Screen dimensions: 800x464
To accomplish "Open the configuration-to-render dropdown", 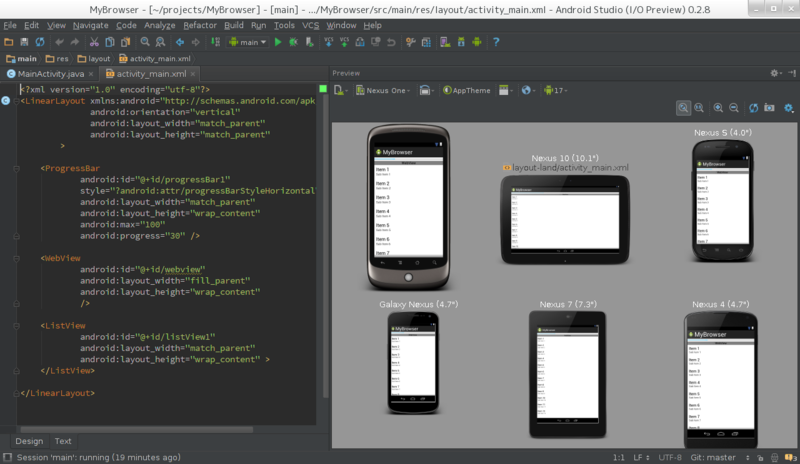I will 341,90.
